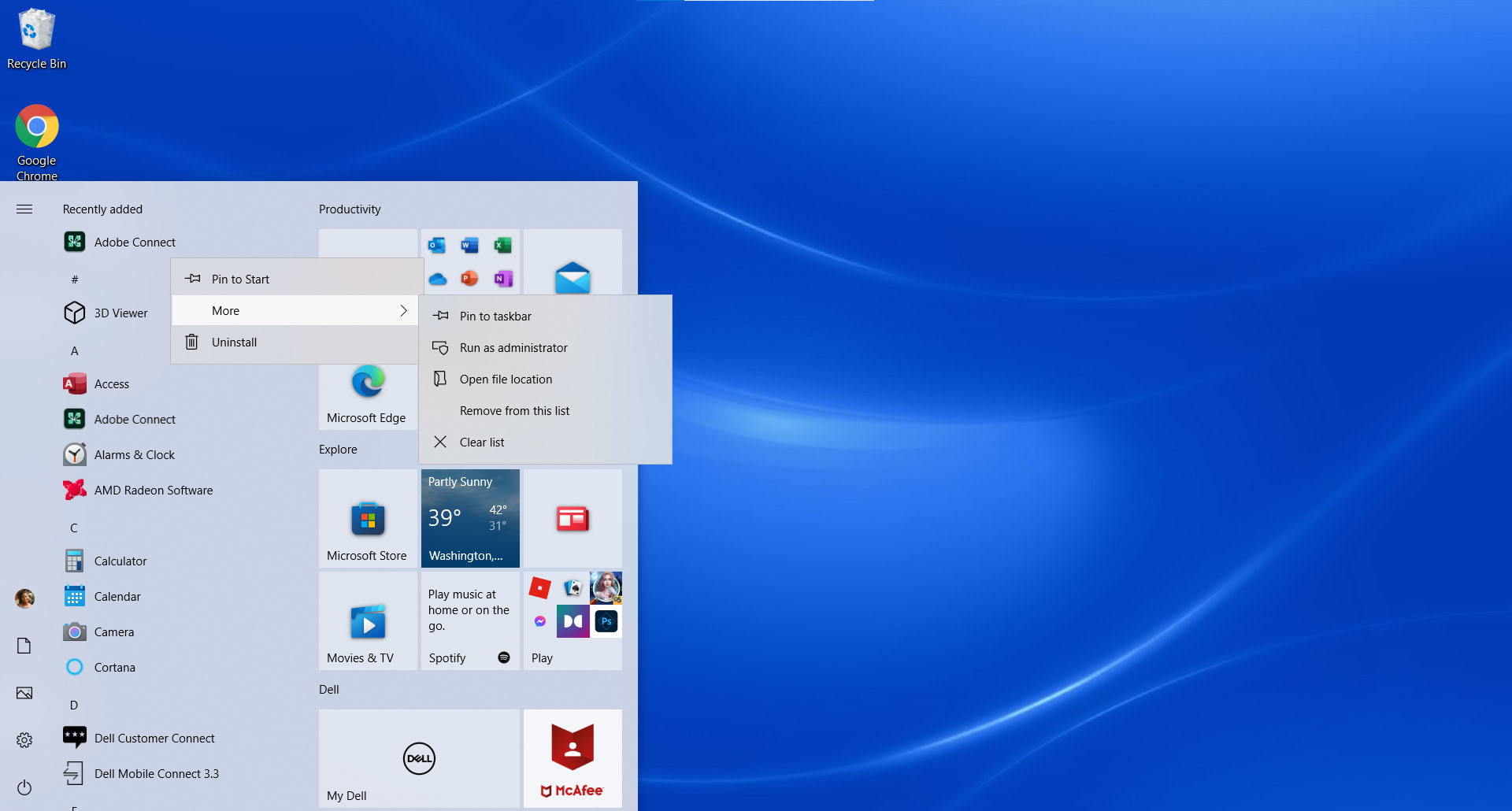This screenshot has height=811, width=1512.
Task: Select Pin to taskbar
Action: [x=545, y=317]
